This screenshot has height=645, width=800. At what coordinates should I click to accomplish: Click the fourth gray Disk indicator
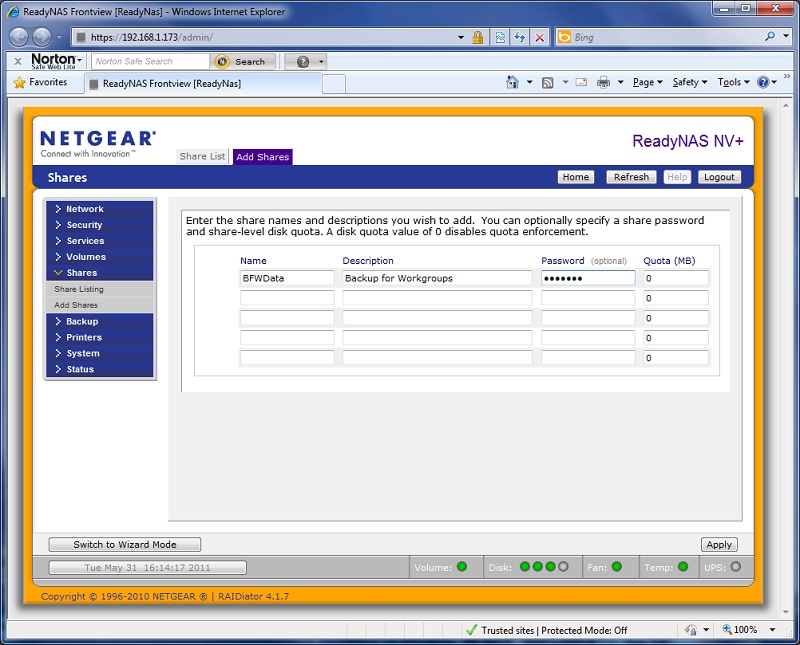pos(563,566)
